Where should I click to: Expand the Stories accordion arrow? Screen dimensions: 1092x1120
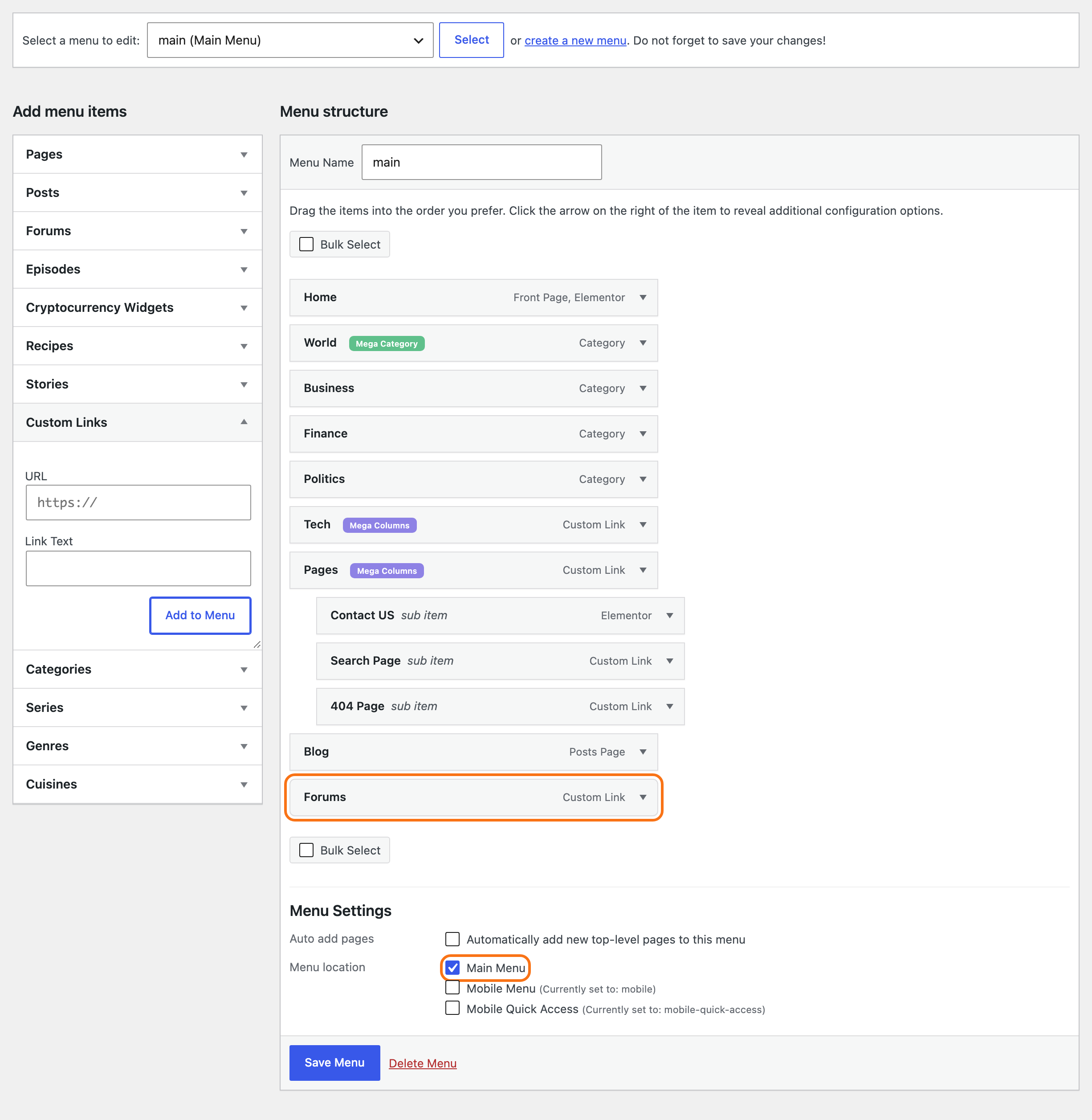pyautogui.click(x=244, y=384)
